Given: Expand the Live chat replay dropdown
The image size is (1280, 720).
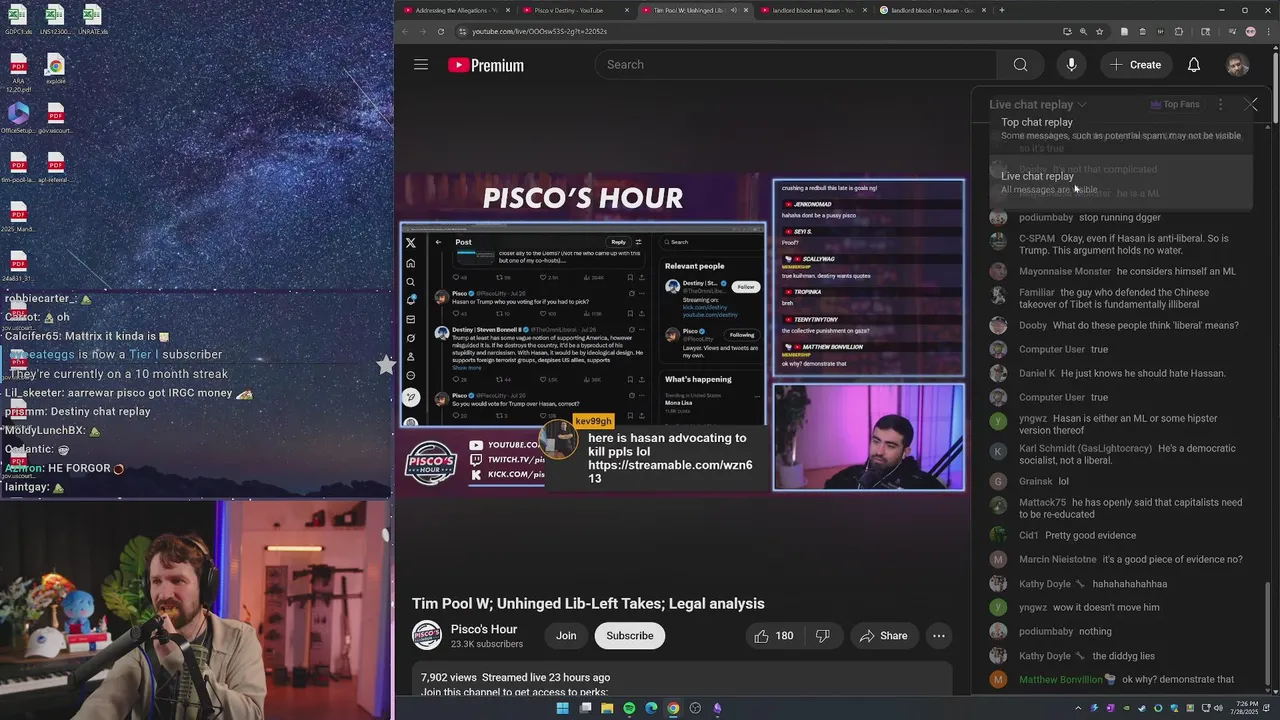Looking at the screenshot, I should pyautogui.click(x=1037, y=104).
